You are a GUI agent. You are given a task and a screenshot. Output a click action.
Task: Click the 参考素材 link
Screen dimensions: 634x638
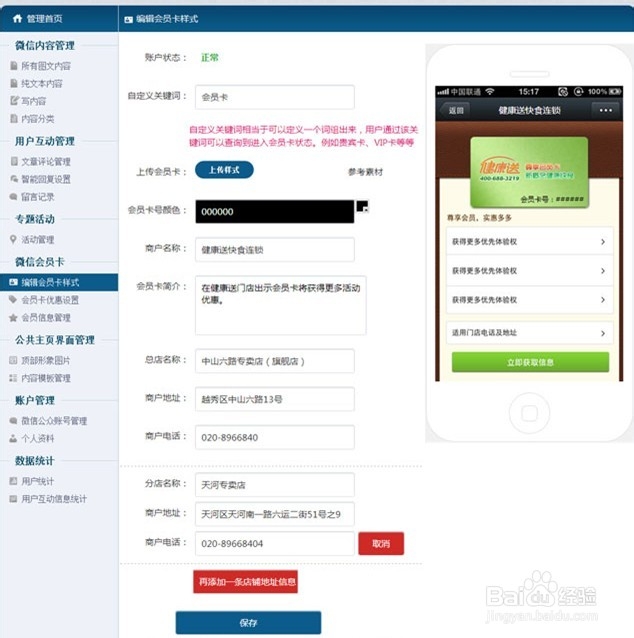(365, 172)
